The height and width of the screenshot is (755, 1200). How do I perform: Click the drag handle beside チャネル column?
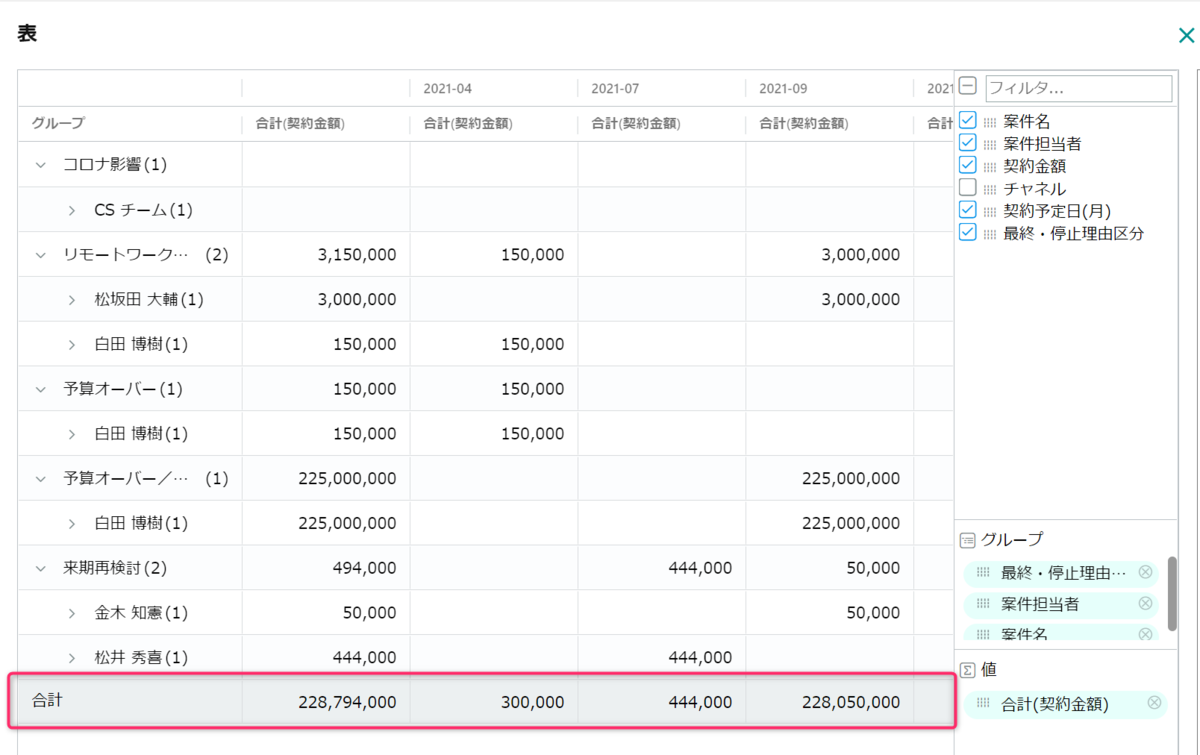990,189
